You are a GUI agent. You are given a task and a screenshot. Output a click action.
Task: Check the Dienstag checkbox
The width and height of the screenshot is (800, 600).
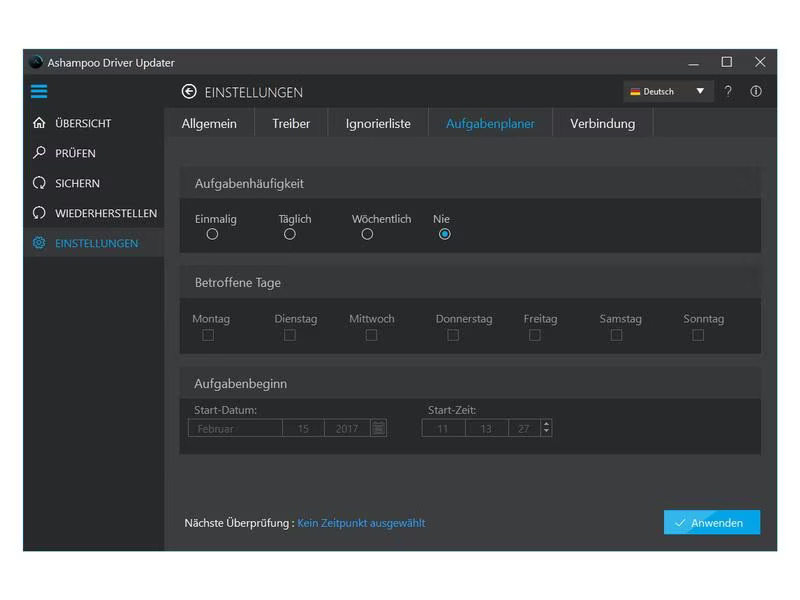(290, 335)
